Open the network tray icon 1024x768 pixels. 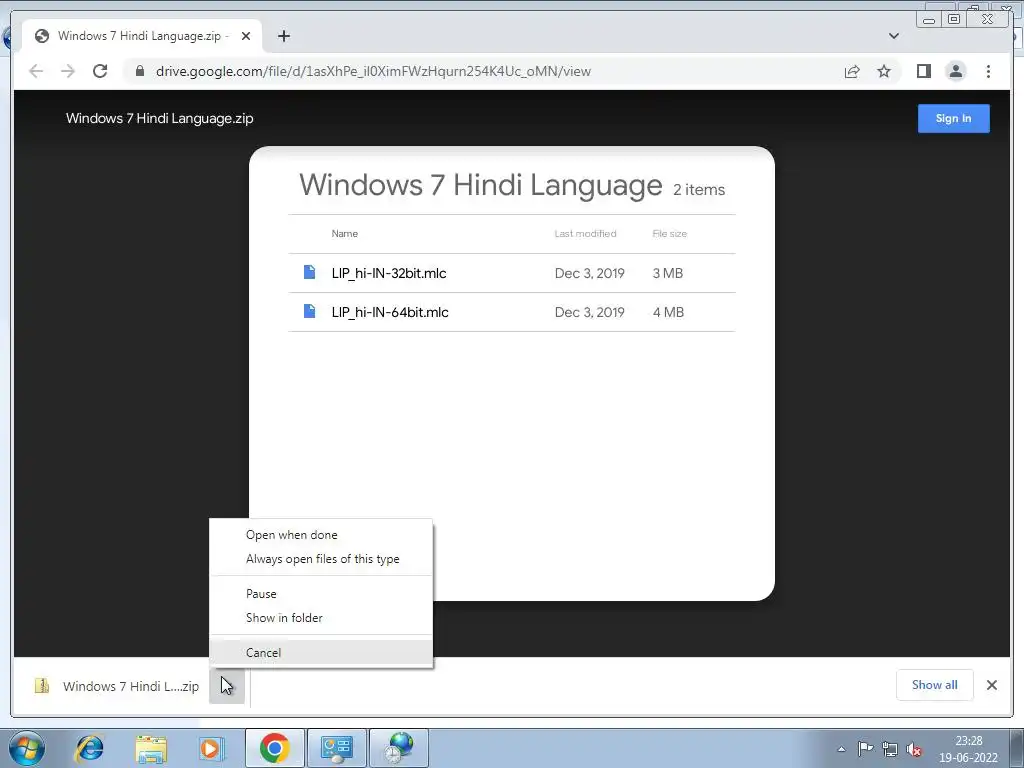889,748
